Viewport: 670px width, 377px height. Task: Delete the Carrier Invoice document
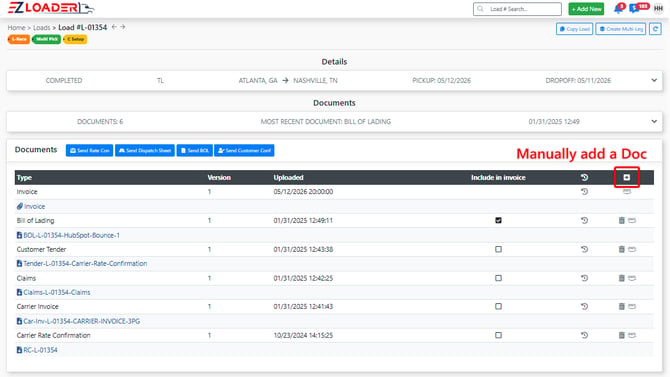pyautogui.click(x=622, y=306)
